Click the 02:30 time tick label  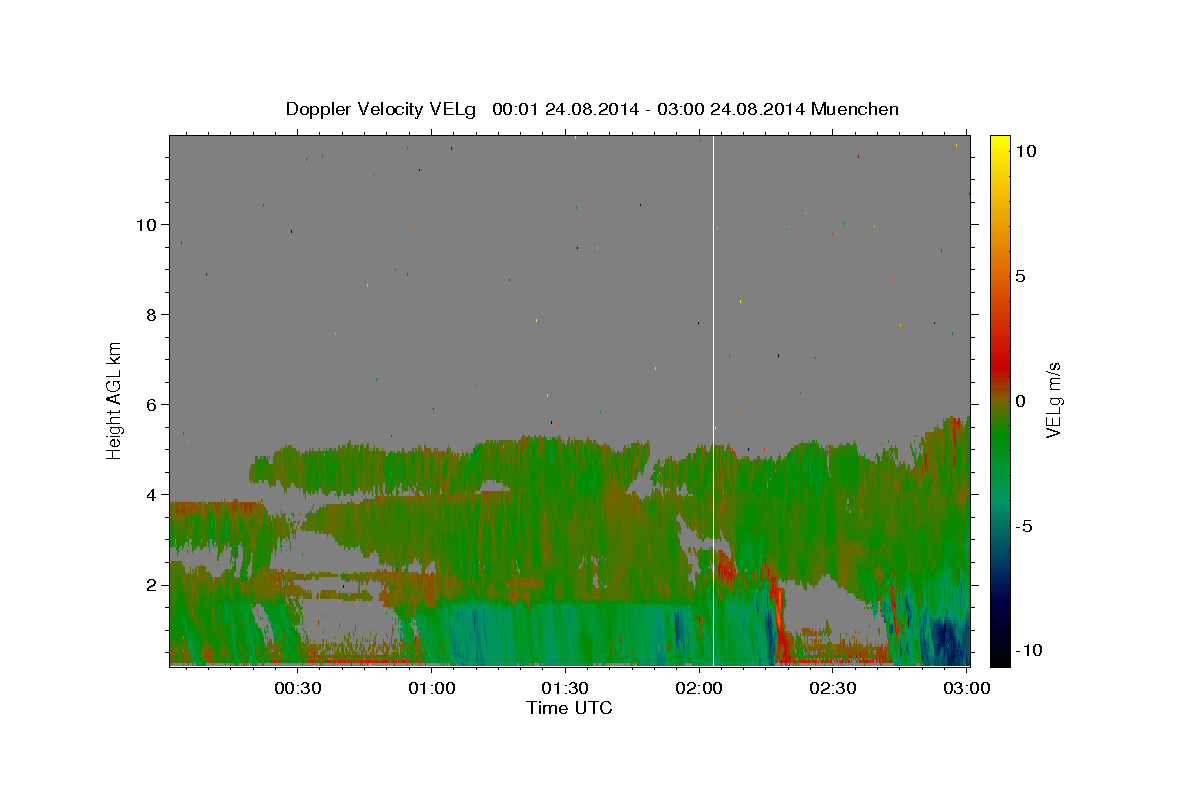832,688
